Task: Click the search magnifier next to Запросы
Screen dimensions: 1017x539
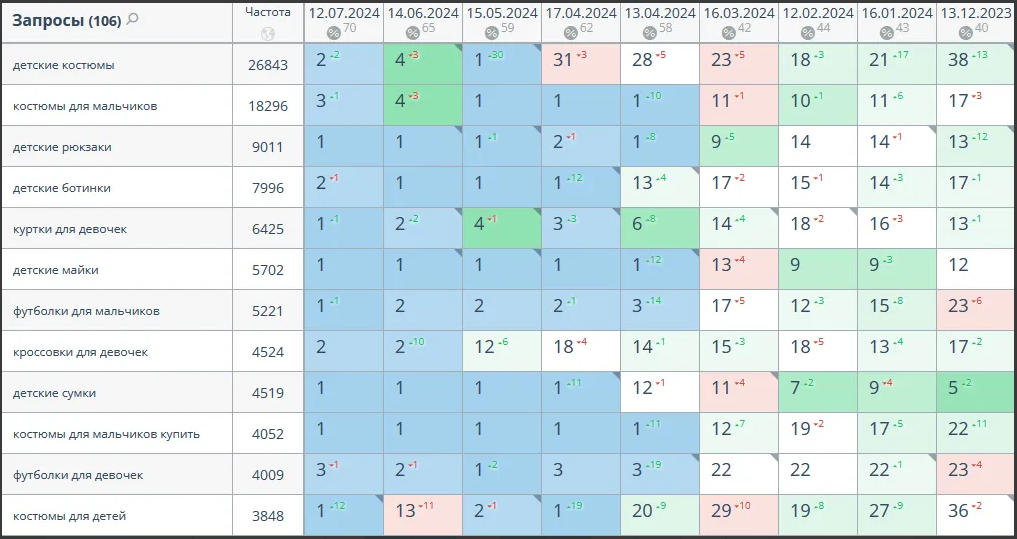Action: point(133,20)
